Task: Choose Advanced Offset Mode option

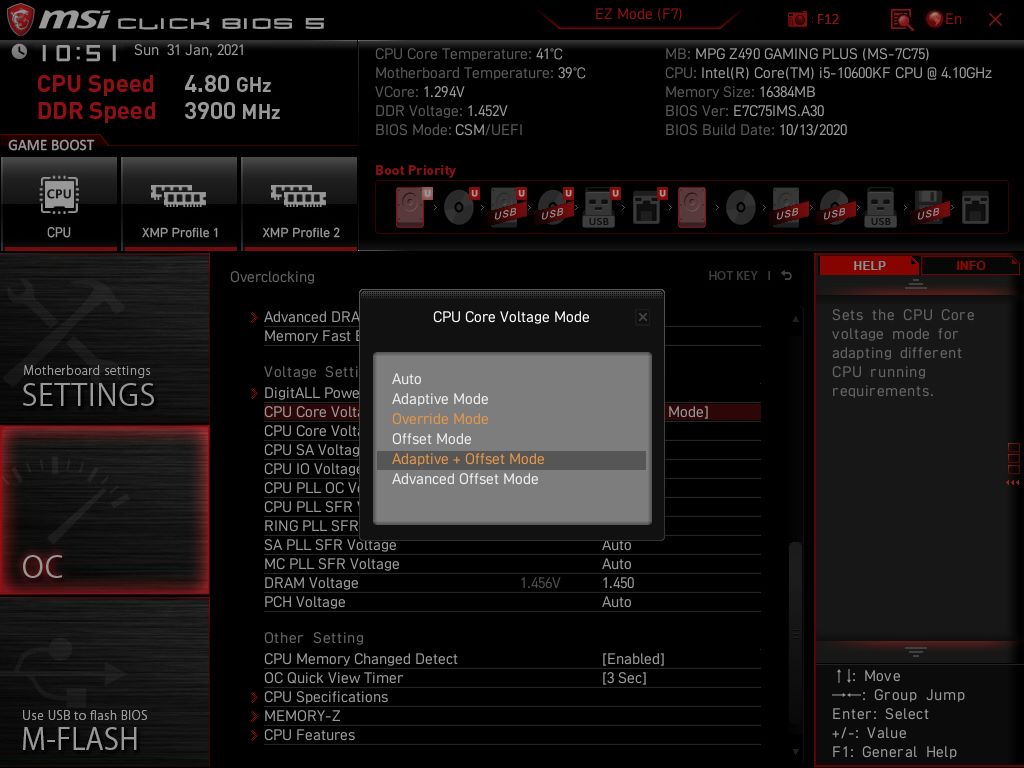Action: pos(511,479)
